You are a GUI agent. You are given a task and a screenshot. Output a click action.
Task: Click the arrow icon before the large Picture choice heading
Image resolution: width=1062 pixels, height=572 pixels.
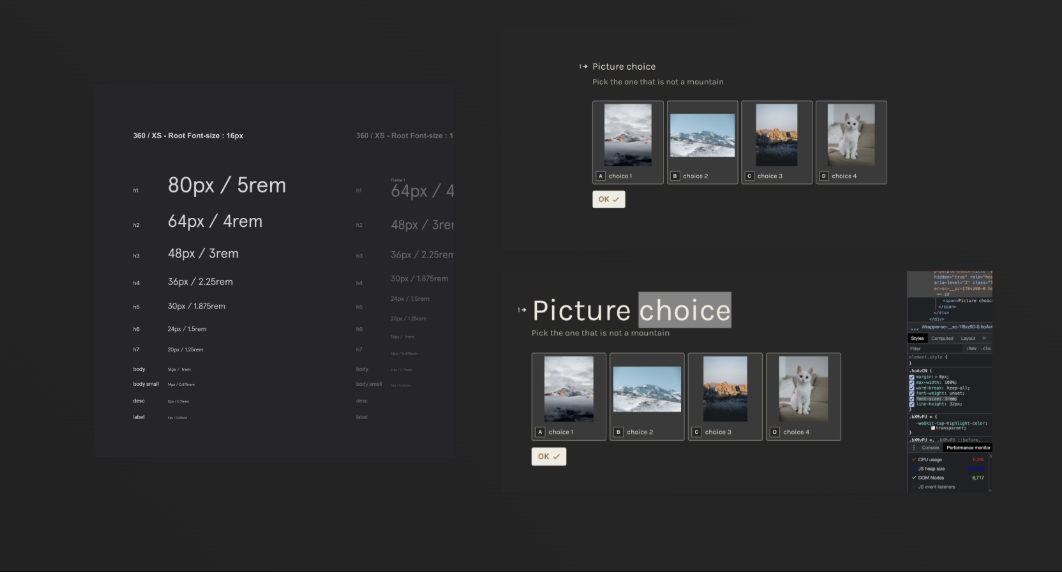[x=521, y=310]
